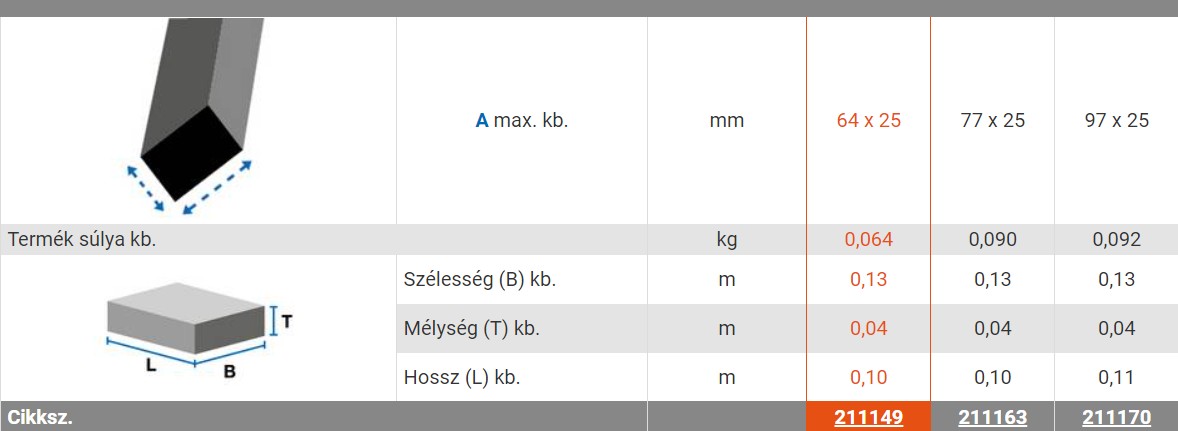Select the 77 x 25 size cell
Viewport: 1178px width, 431px height.
click(x=992, y=121)
